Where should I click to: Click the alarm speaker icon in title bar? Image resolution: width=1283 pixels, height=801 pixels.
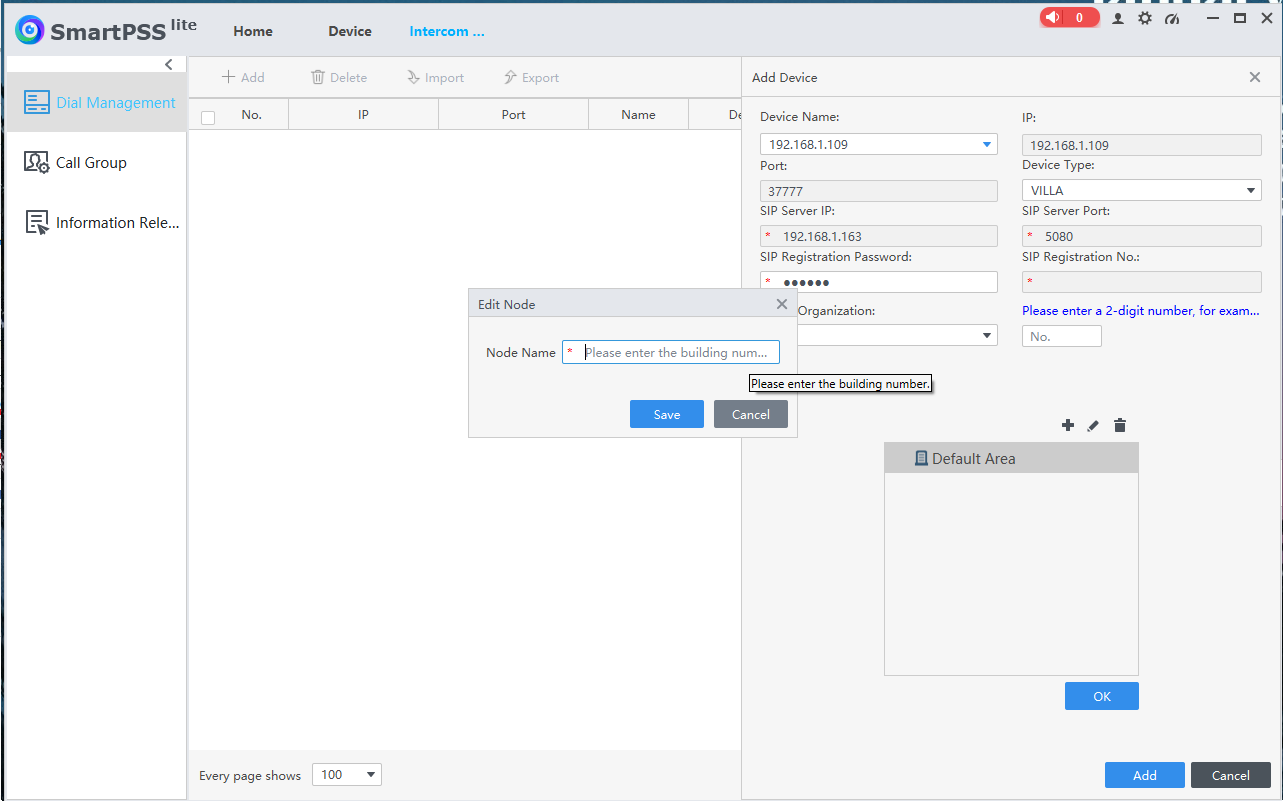(1052, 18)
